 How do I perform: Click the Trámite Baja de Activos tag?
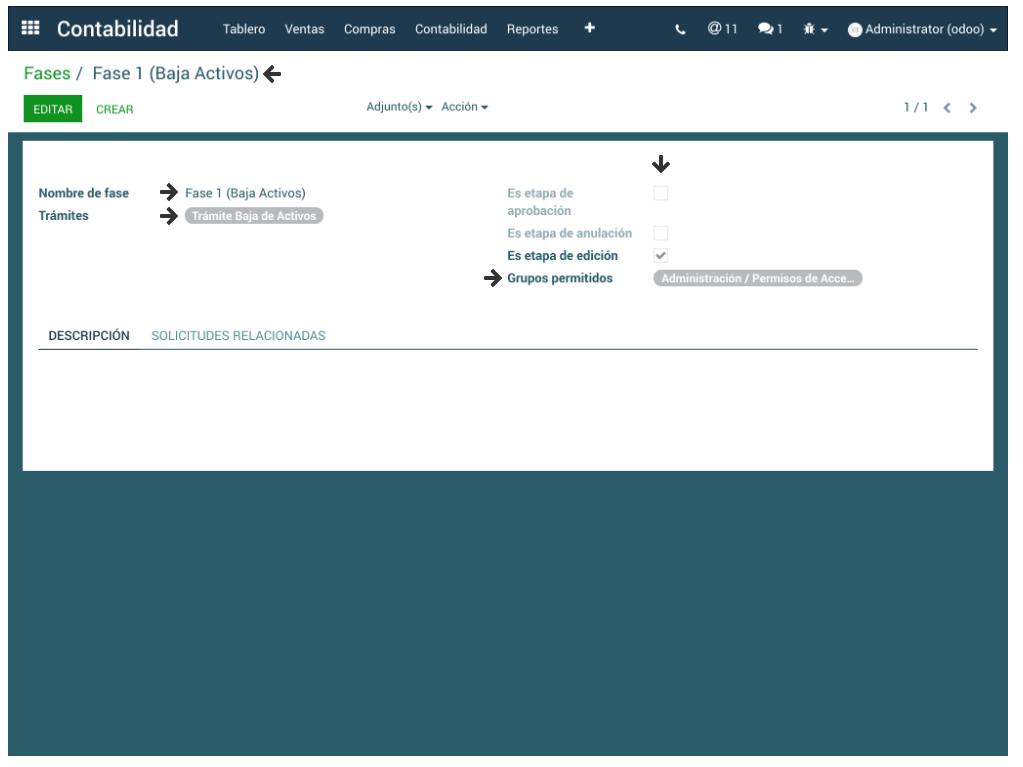pos(254,216)
